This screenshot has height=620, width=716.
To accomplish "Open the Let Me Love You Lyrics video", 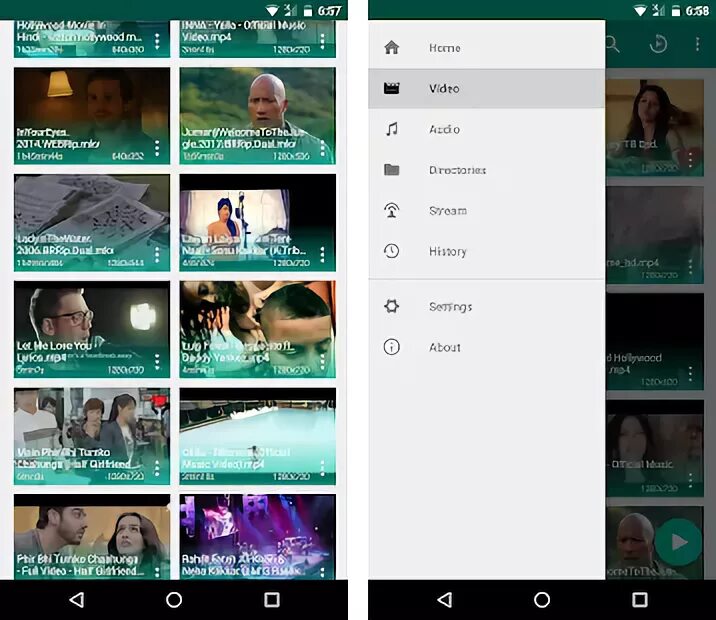I will click(92, 329).
